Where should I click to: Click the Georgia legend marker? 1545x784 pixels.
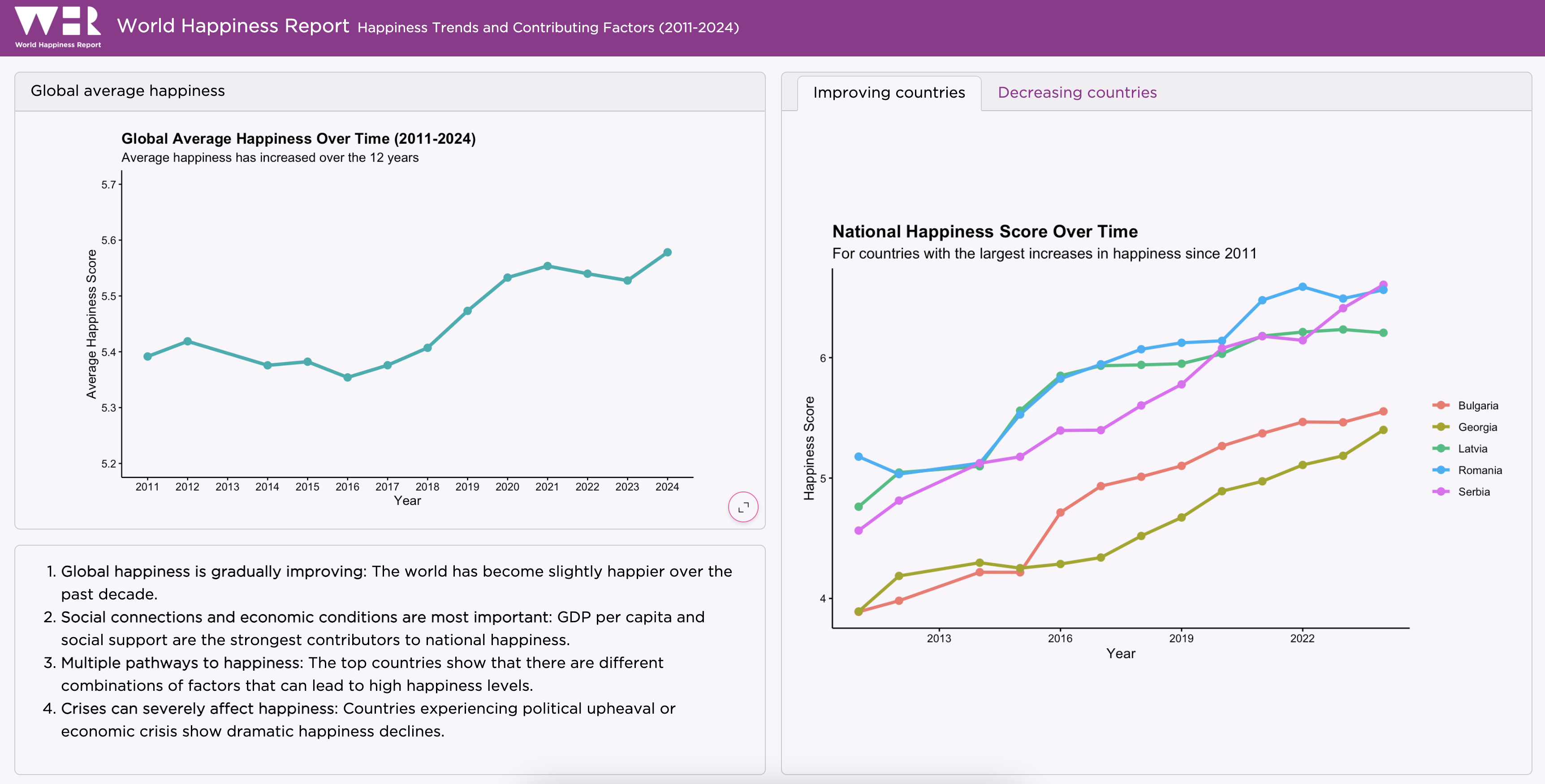1440,427
